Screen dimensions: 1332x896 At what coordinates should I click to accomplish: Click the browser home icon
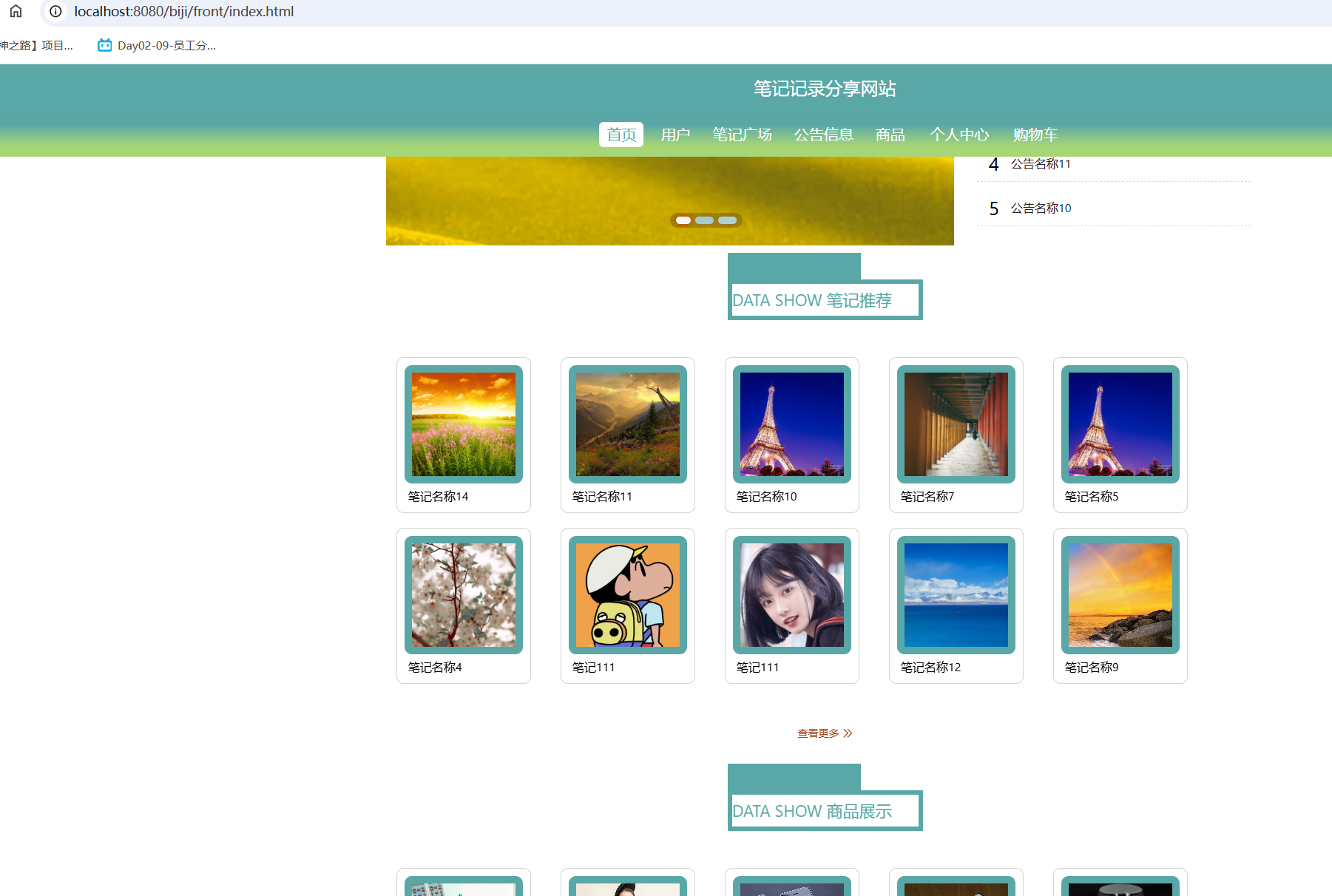pyautogui.click(x=16, y=11)
